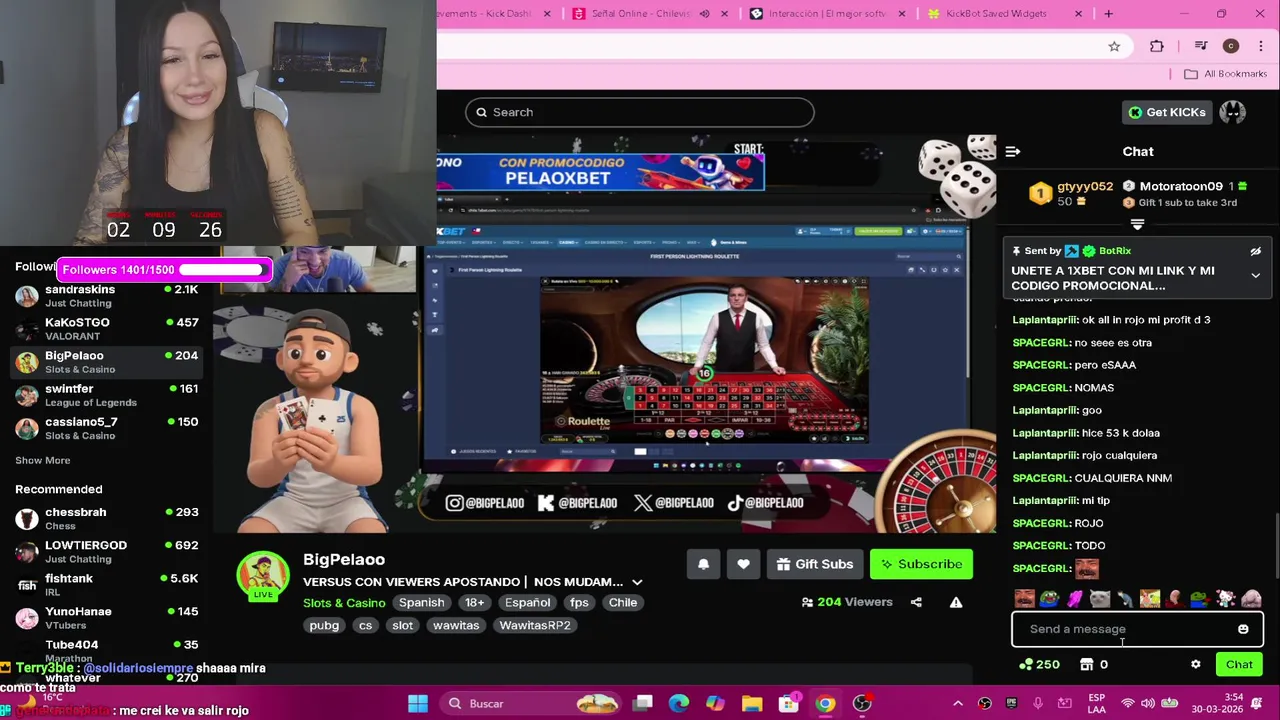This screenshot has width=1280, height=720.
Task: Click the gtyyy052 top gifter entry
Action: click(1073, 194)
